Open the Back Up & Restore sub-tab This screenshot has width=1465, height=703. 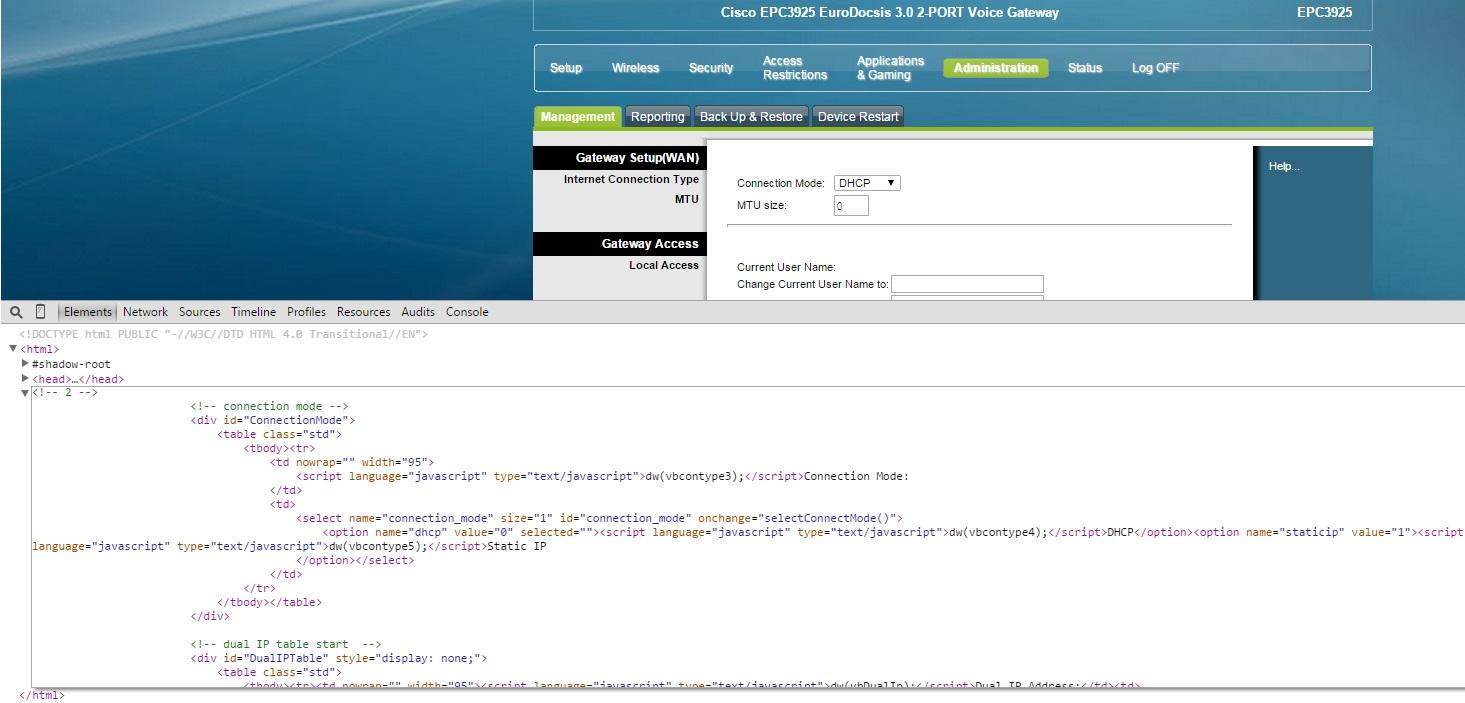751,117
